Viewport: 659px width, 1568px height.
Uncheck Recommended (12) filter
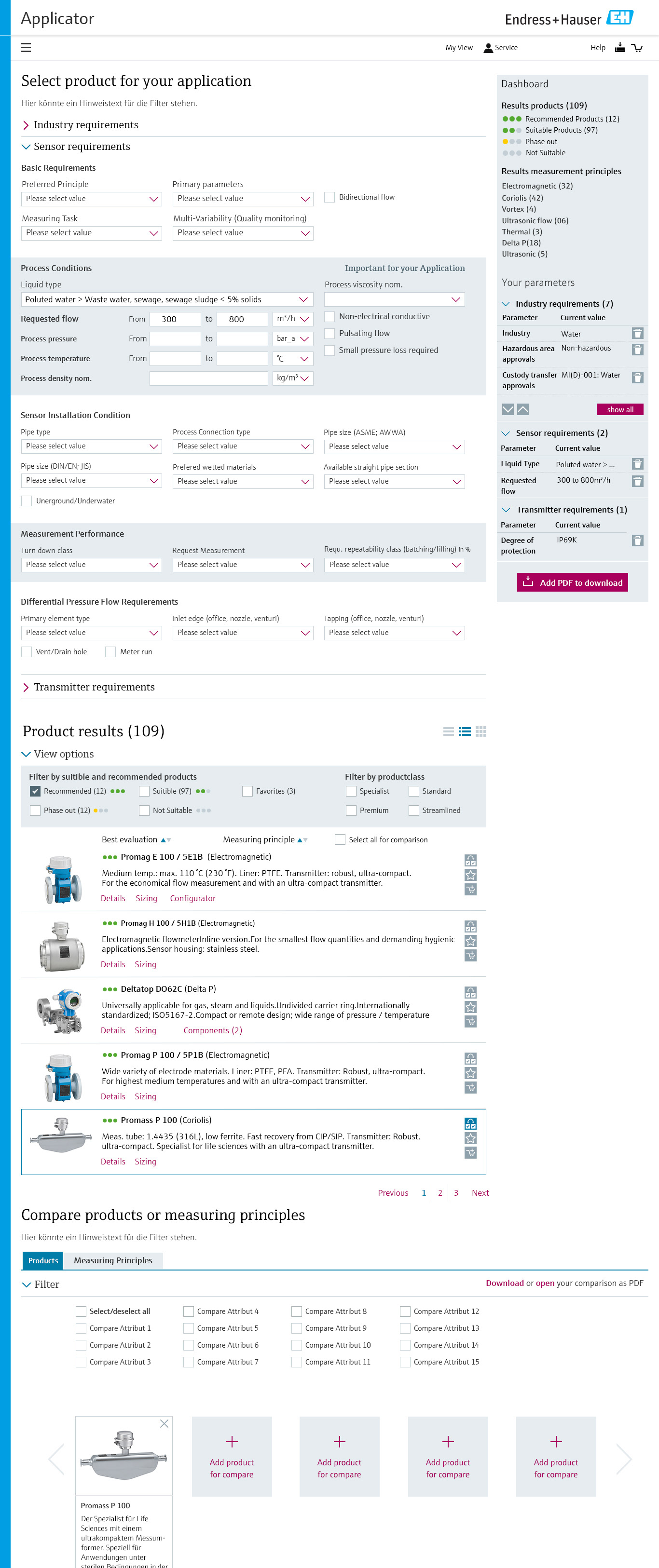click(35, 791)
